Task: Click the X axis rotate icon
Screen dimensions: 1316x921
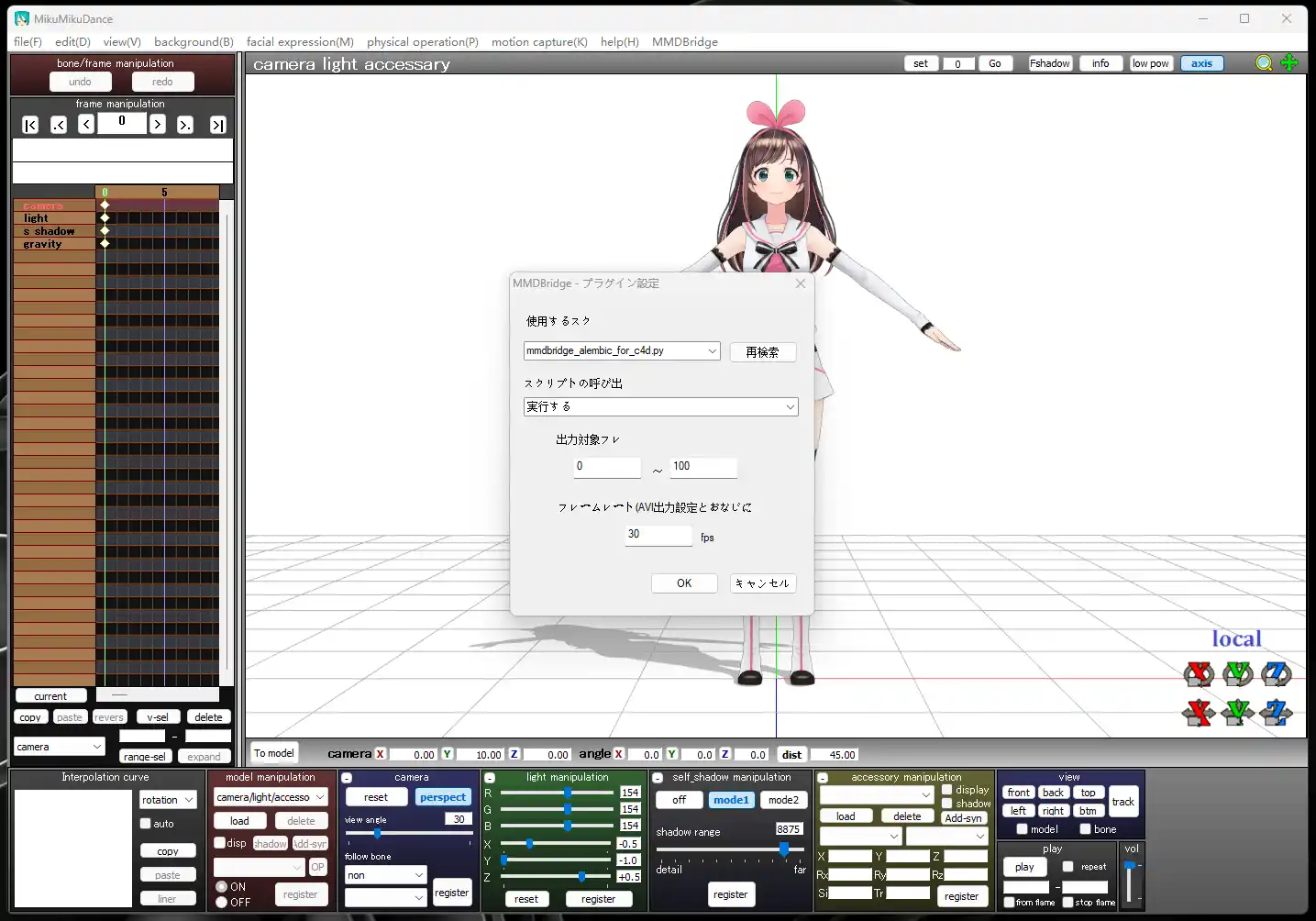Action: (x=1199, y=674)
